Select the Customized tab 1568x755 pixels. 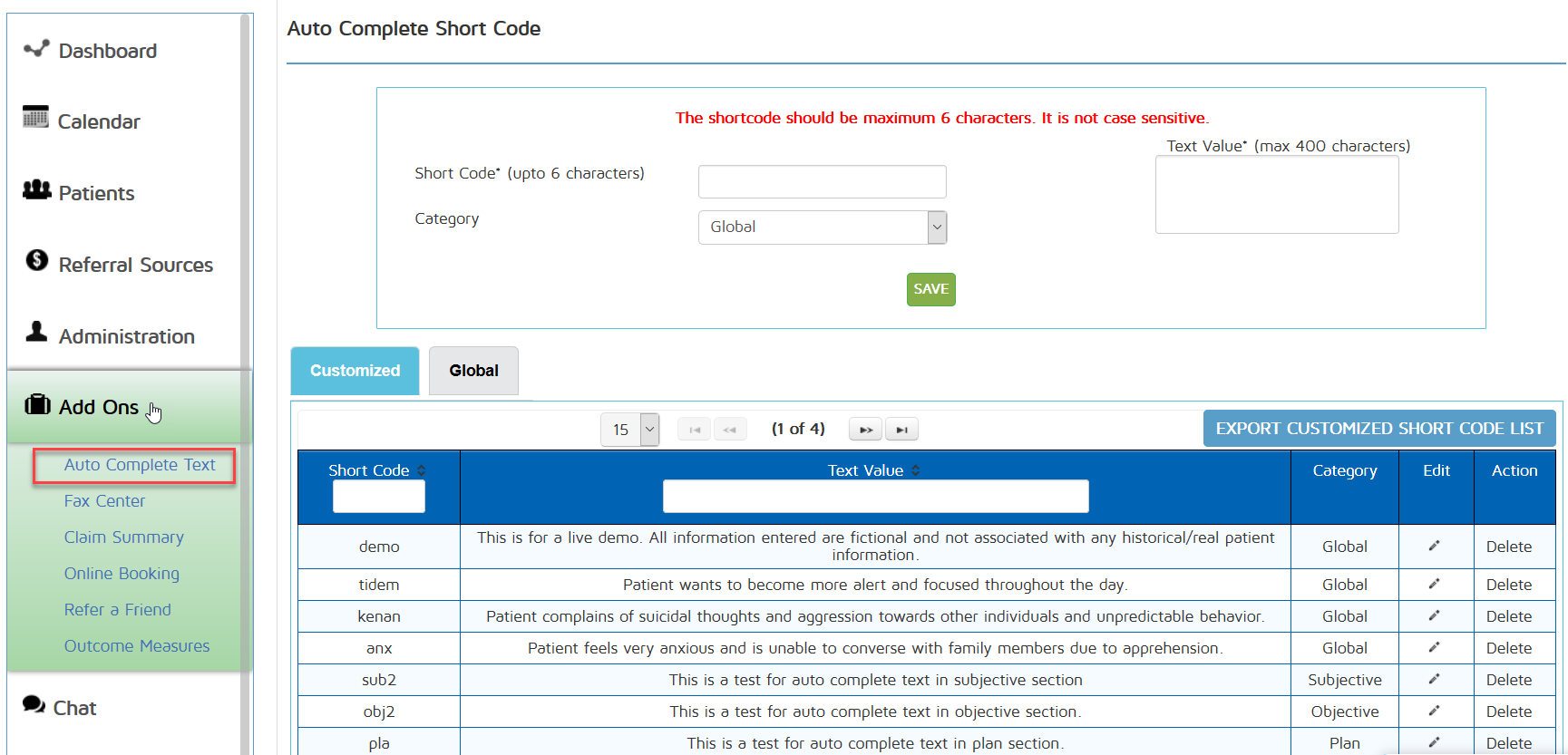click(x=355, y=371)
